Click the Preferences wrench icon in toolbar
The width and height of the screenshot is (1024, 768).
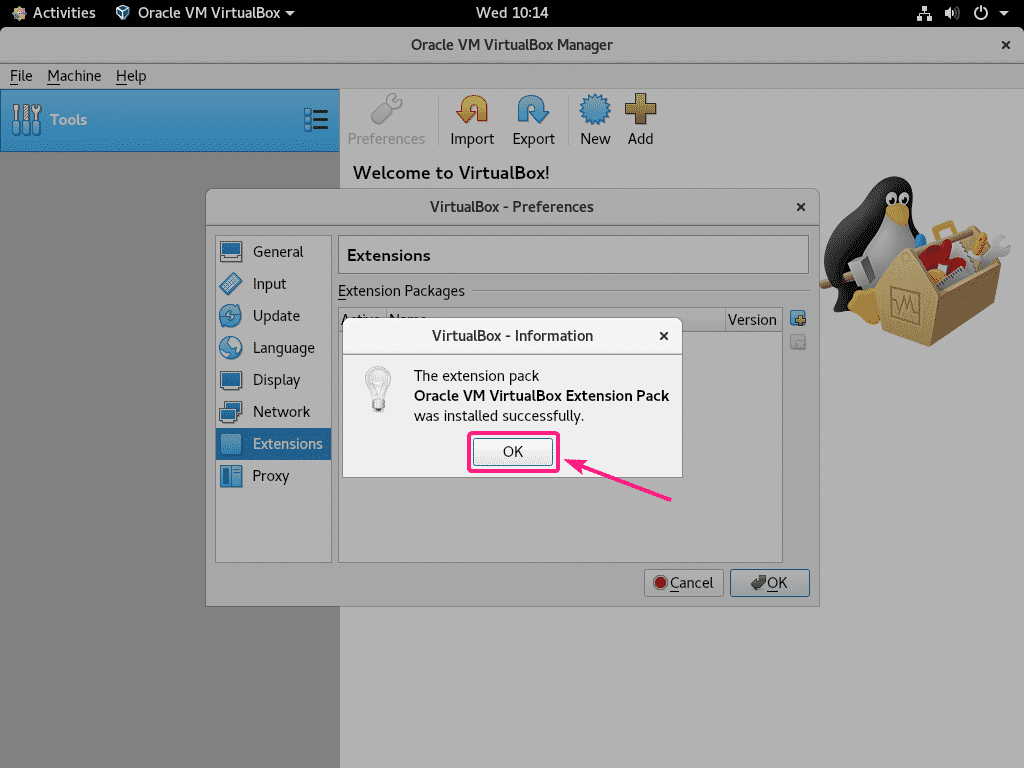(386, 109)
